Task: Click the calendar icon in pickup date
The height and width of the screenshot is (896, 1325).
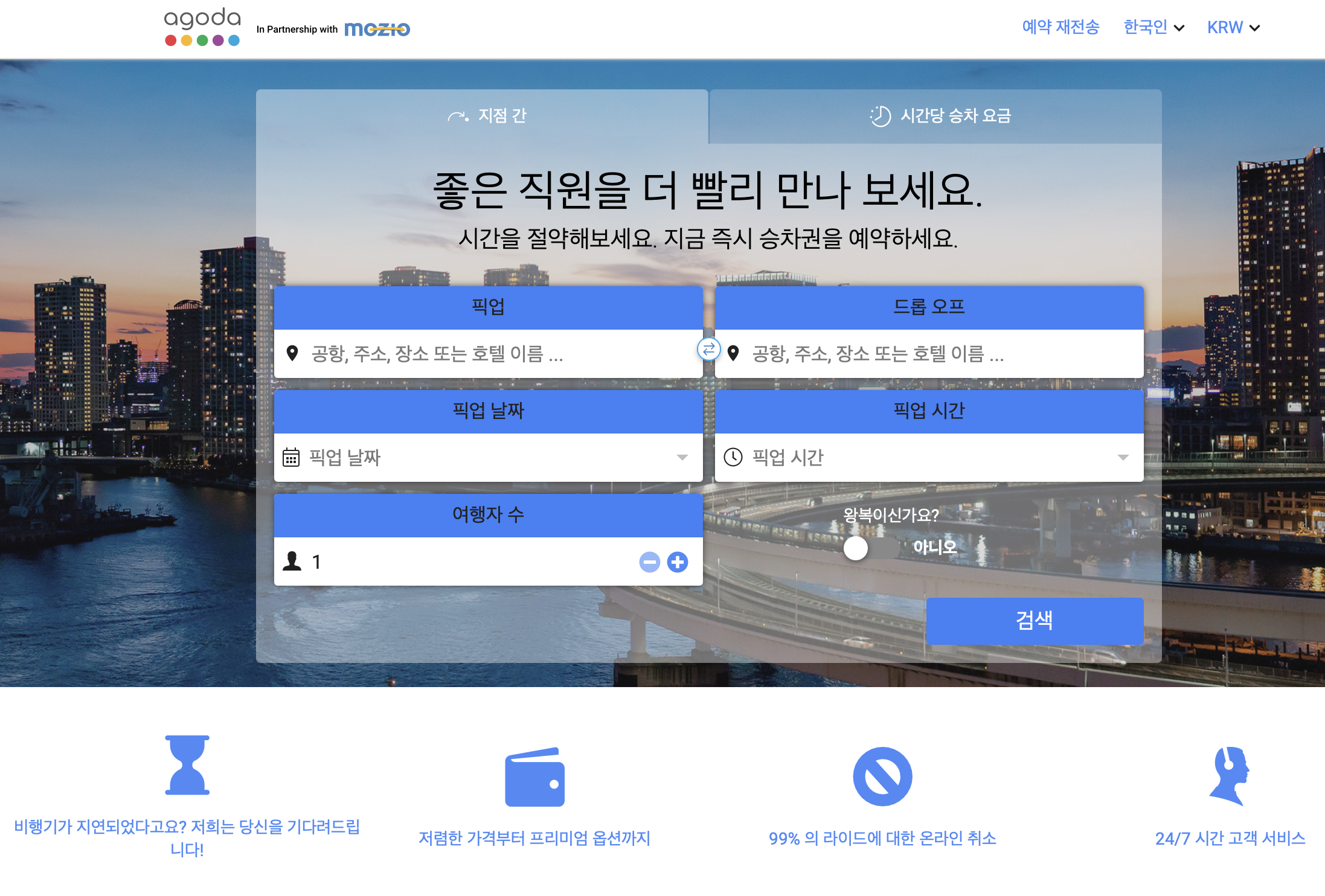Action: 291,457
